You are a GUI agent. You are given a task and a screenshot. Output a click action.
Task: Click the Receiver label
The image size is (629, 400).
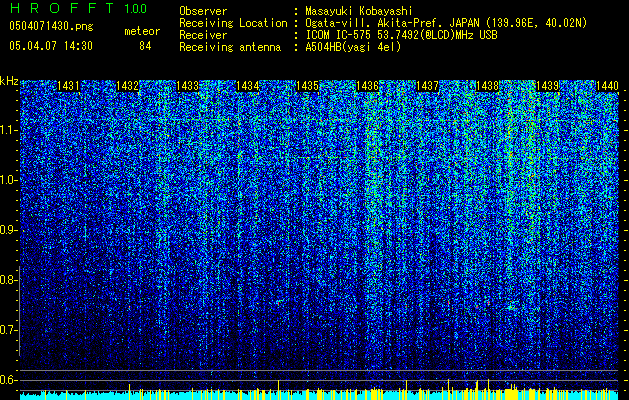[203, 35]
